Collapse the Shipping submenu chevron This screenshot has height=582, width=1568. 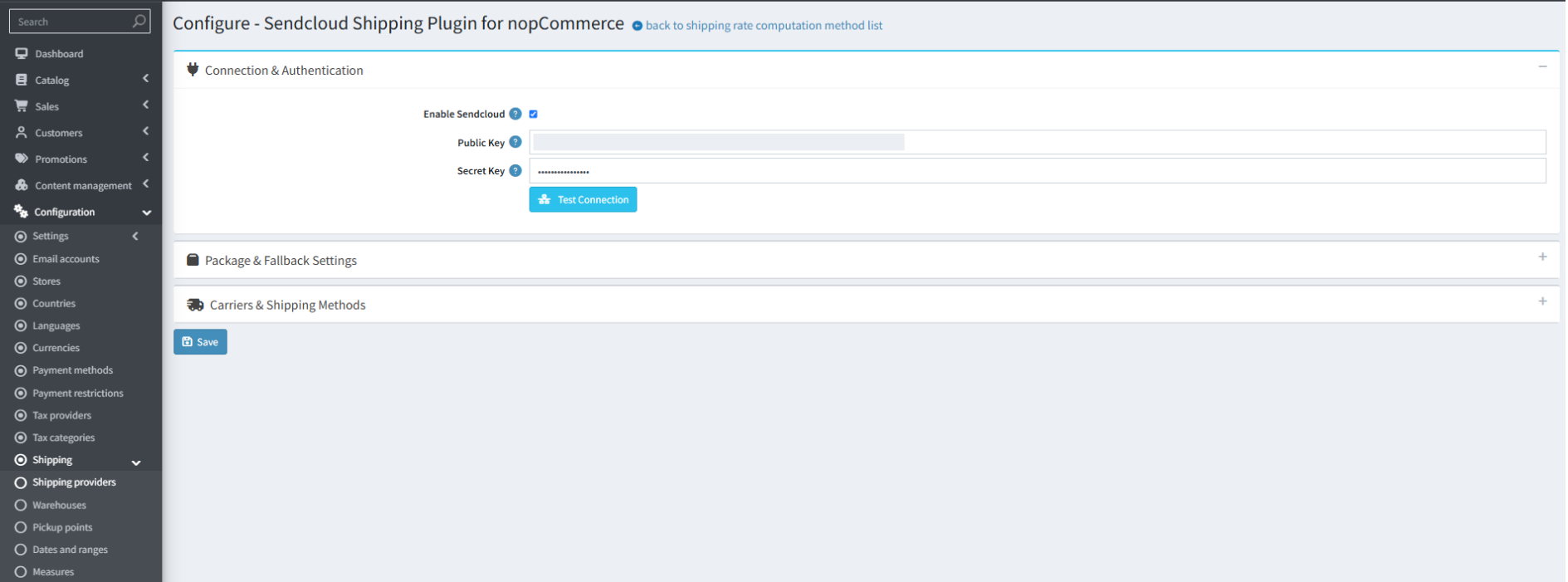[x=136, y=462]
